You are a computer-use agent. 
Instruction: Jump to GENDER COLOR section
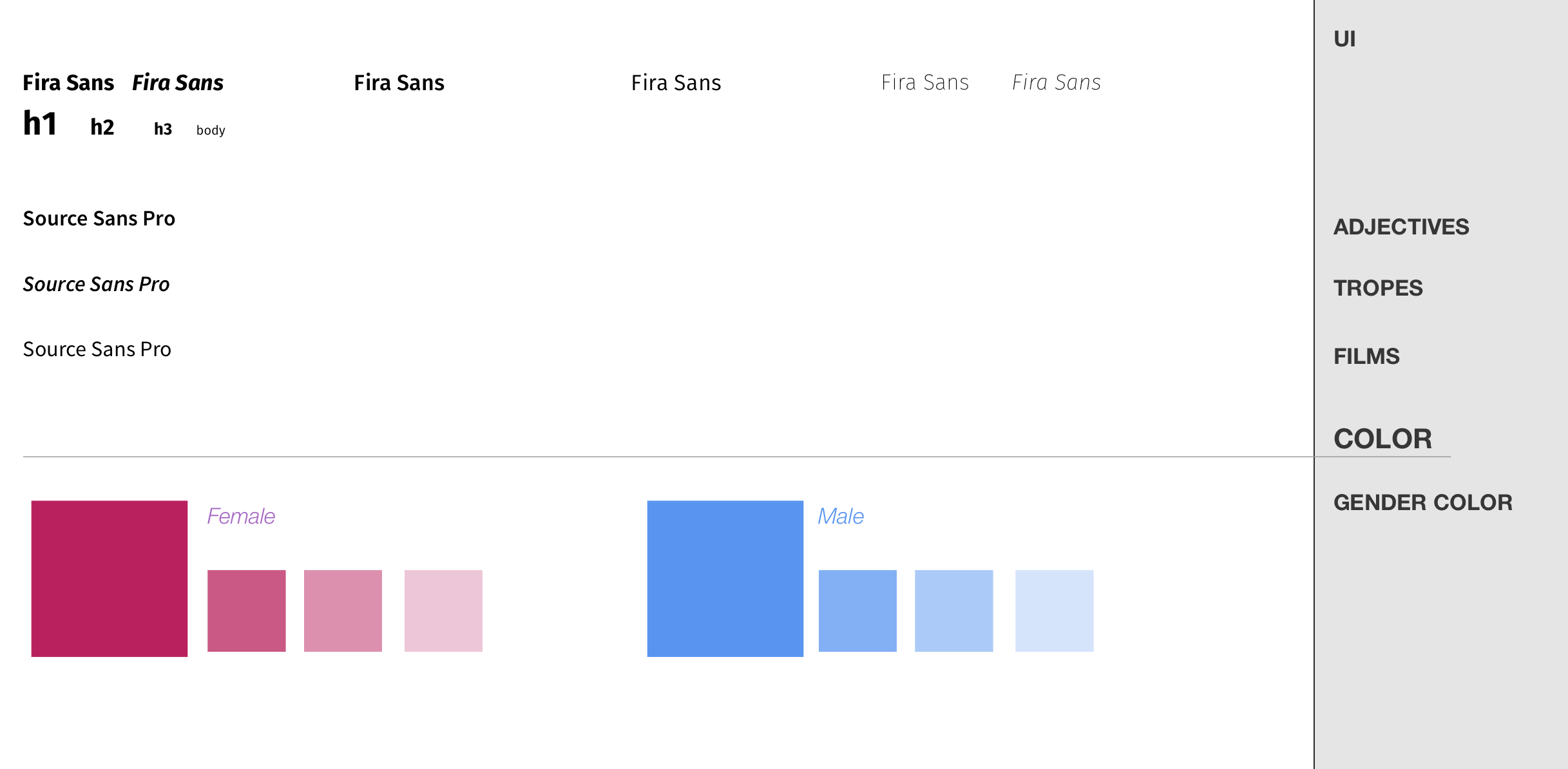1423,502
